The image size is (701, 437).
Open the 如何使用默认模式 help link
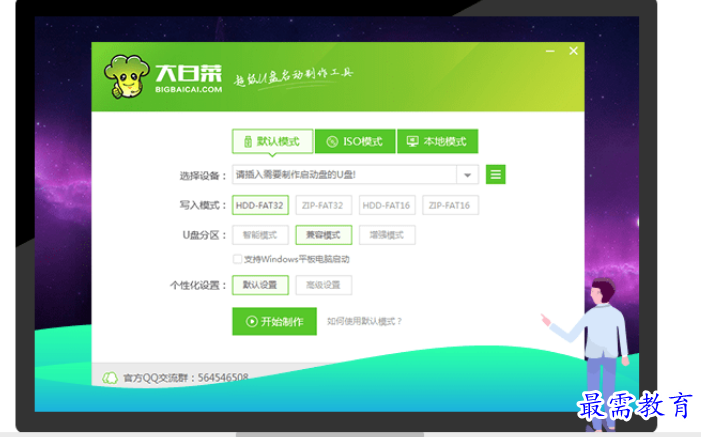(364, 321)
